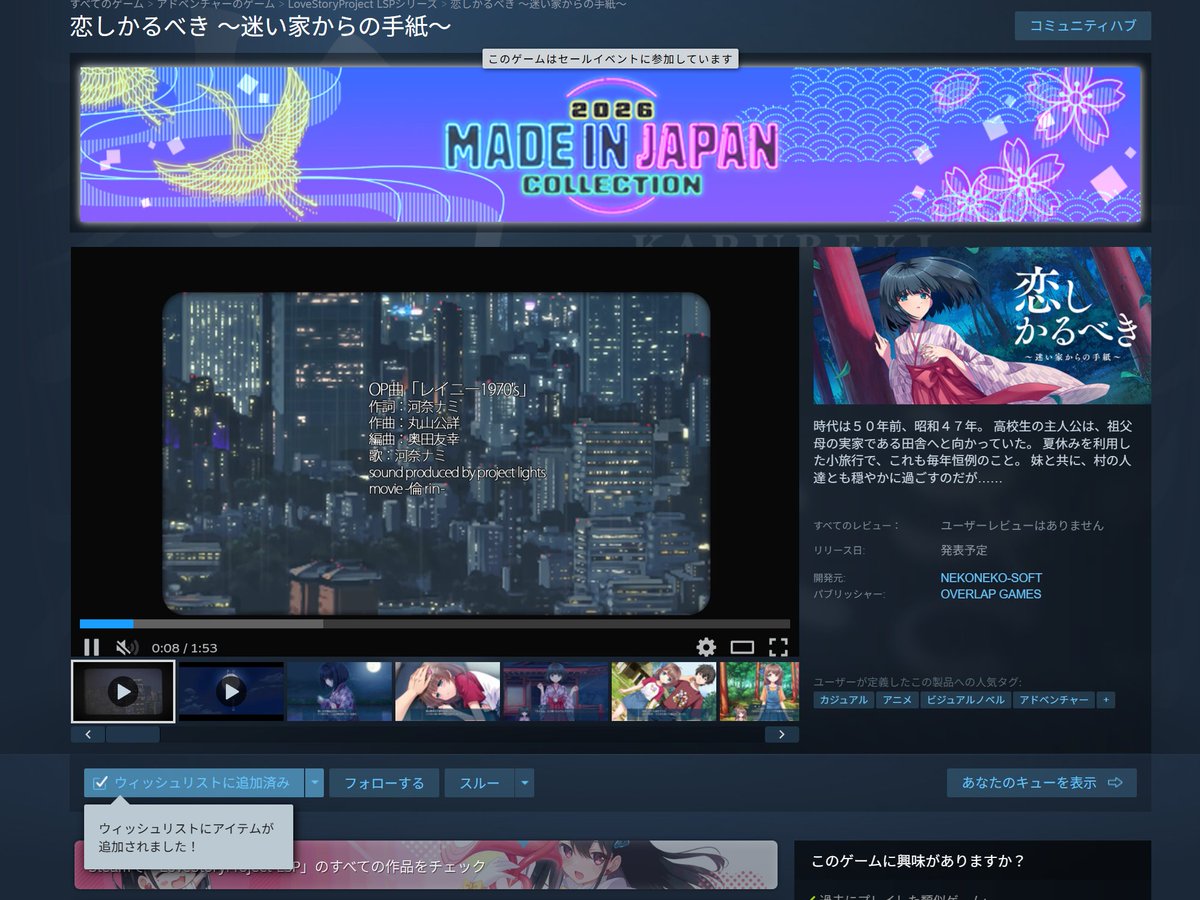This screenshot has width=1200, height=900.
Task: Unmute the video volume icon
Action: click(127, 647)
